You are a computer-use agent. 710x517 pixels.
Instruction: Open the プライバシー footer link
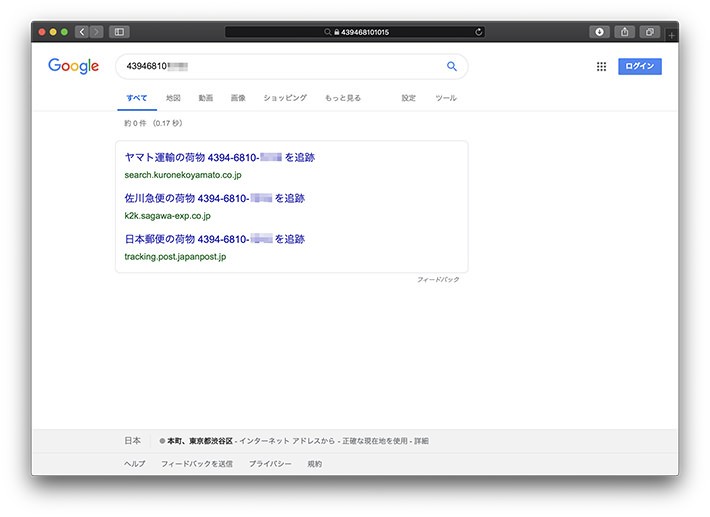coord(270,464)
